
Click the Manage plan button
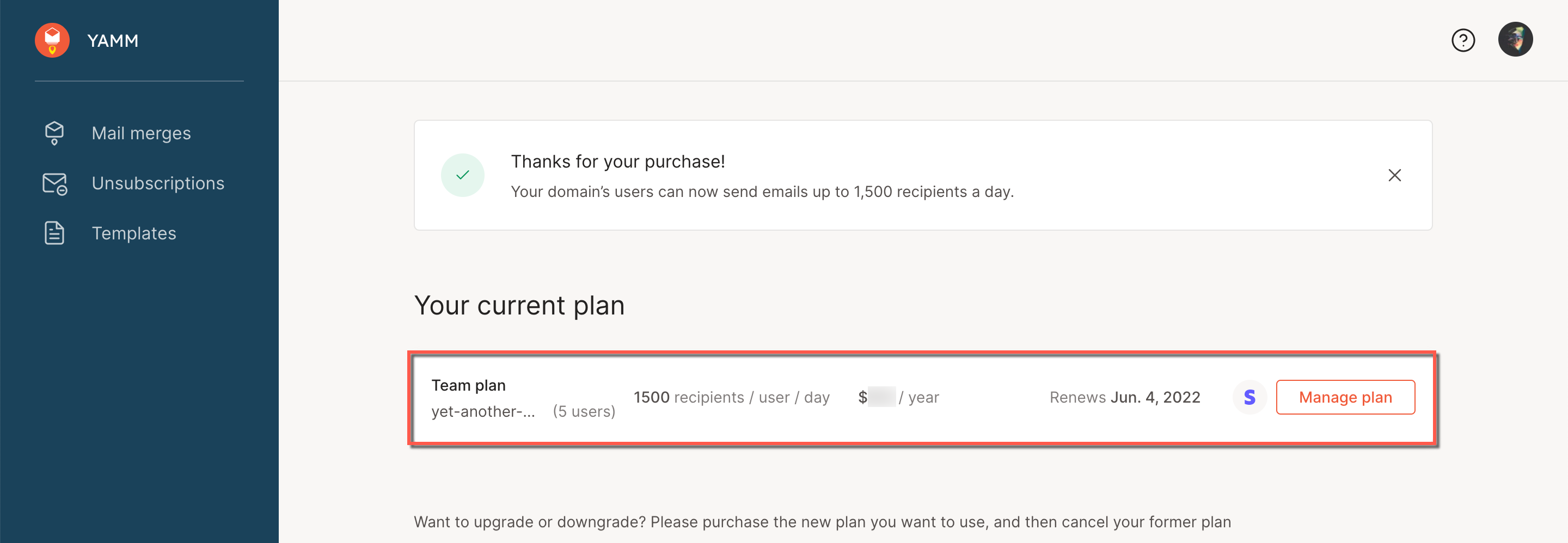[1345, 397]
